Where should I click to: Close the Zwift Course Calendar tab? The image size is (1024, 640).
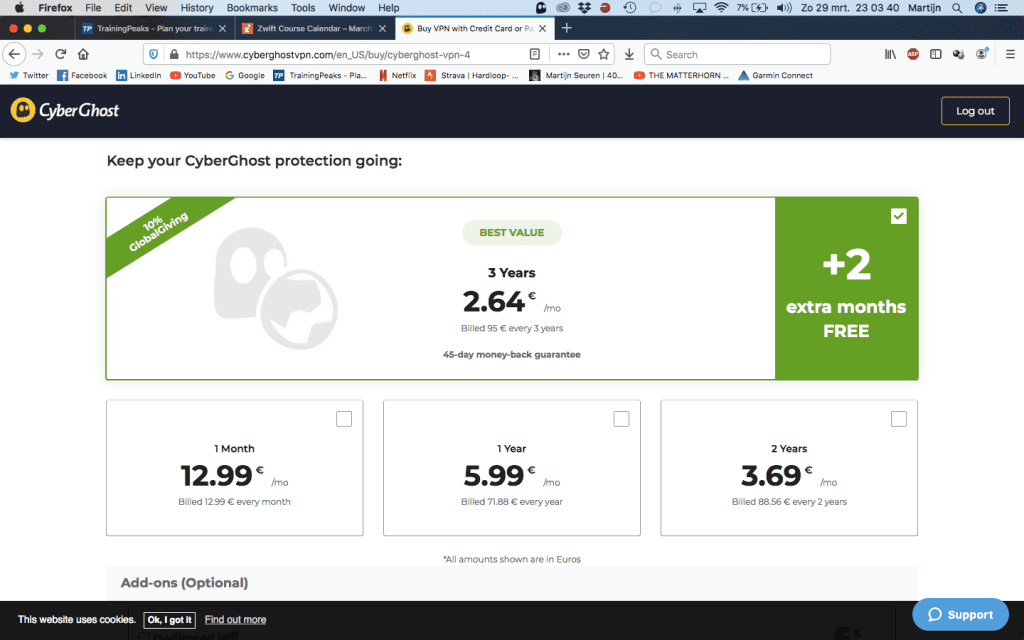pyautogui.click(x=383, y=28)
